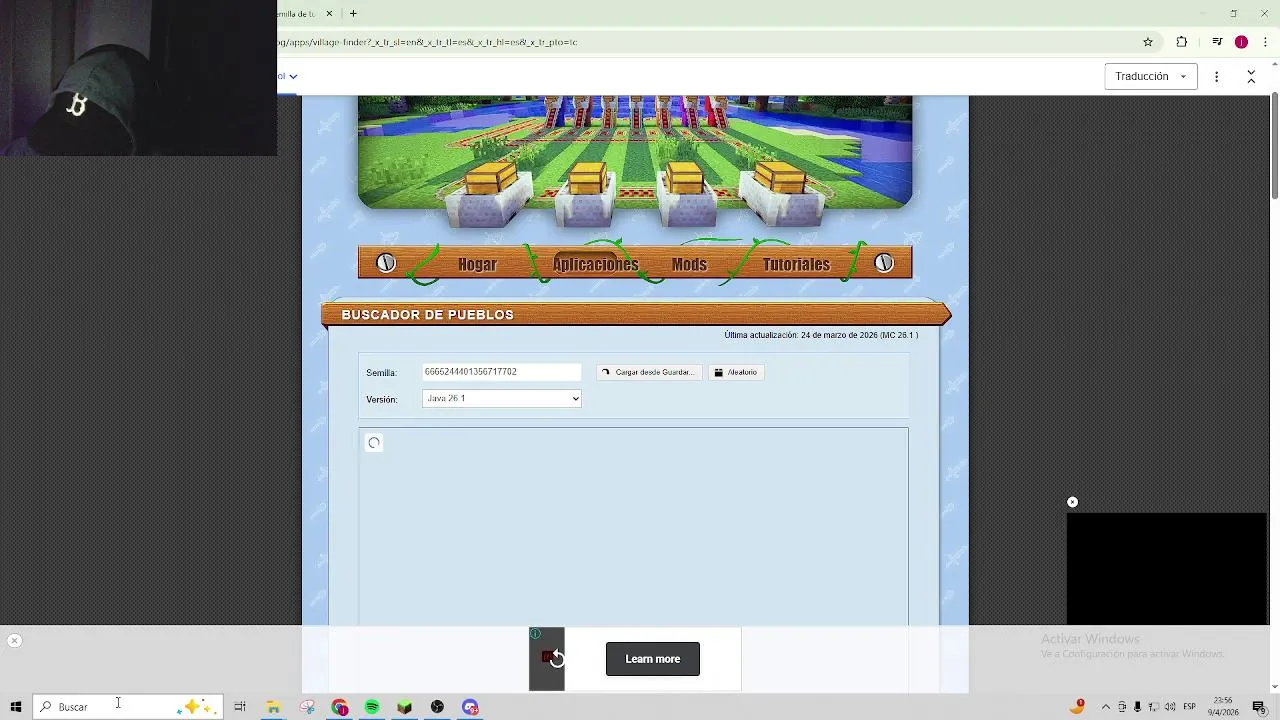Open the media controls icon in toolbar
1280x720 pixels.
[x=1217, y=42]
